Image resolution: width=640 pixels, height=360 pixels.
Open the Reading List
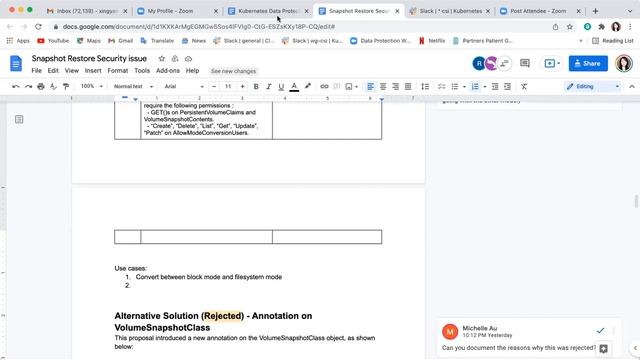[613, 41]
